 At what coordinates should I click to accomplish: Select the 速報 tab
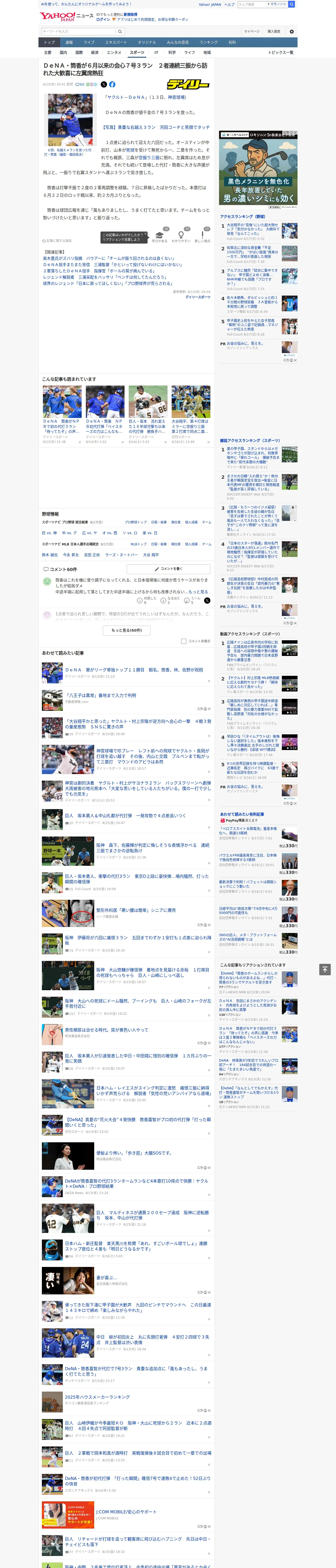pos(69,43)
